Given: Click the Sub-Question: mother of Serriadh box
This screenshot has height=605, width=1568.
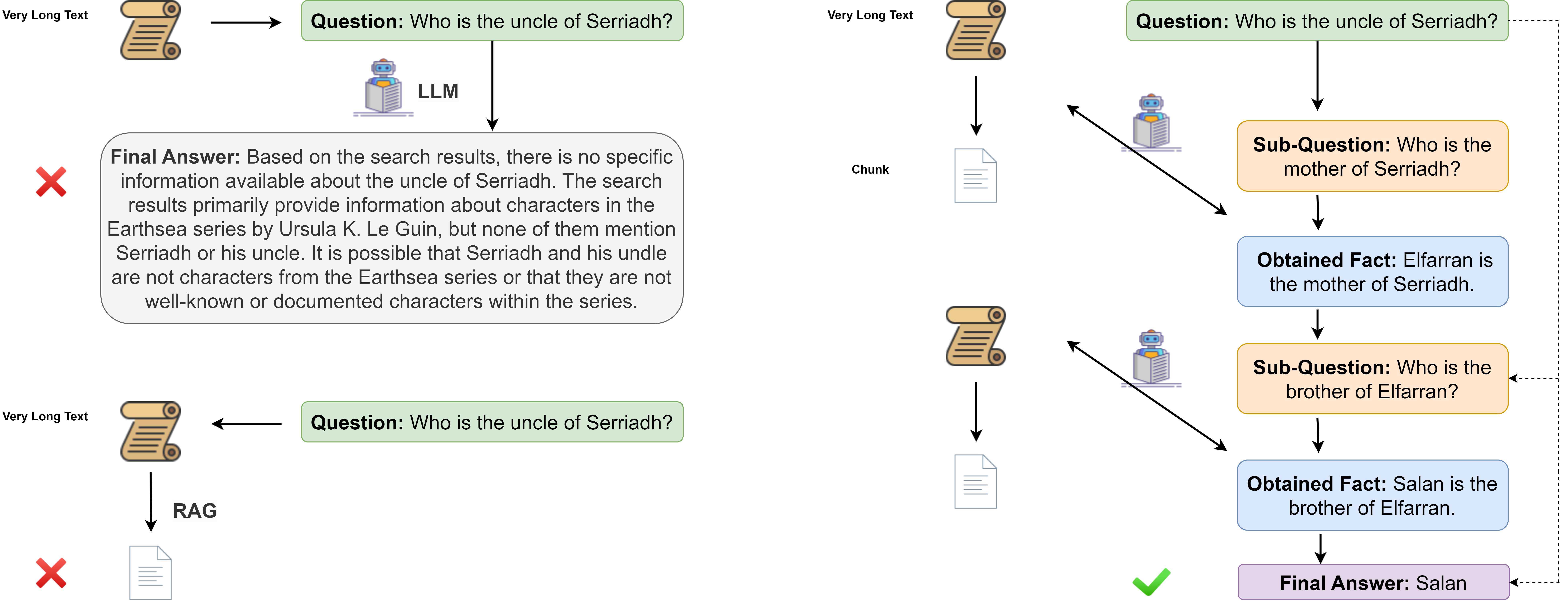Looking at the screenshot, I should (1372, 157).
